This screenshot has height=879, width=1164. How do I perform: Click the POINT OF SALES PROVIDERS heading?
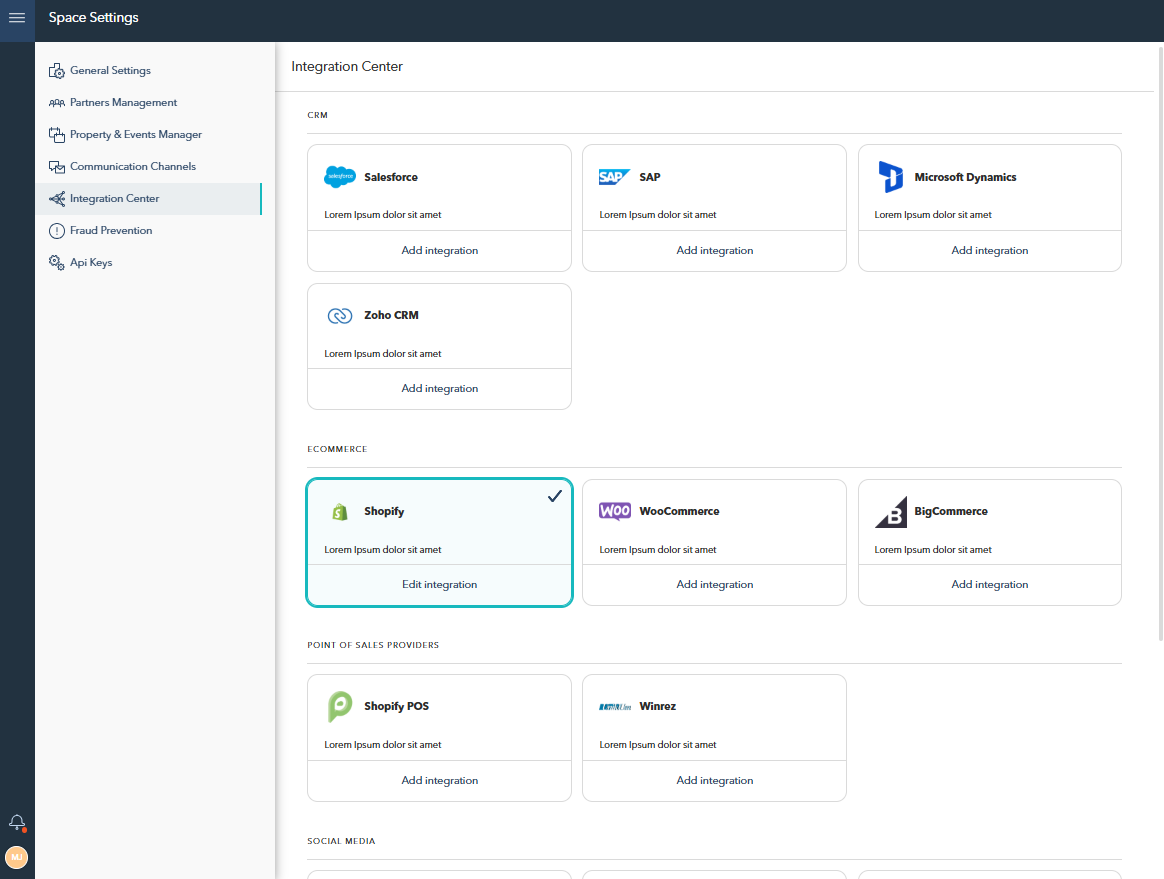[x=373, y=645]
